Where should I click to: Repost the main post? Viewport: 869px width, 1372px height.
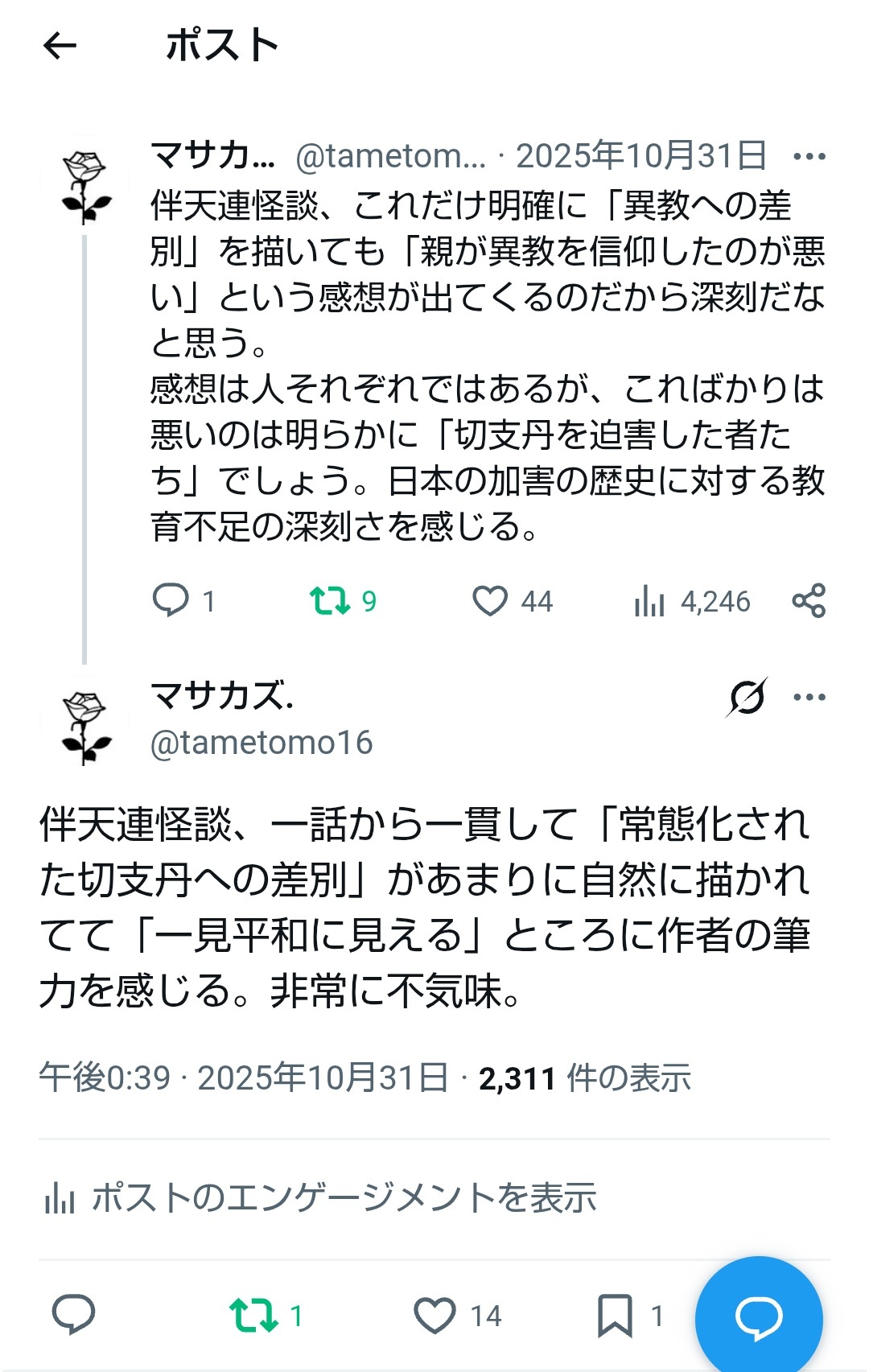(x=253, y=1315)
